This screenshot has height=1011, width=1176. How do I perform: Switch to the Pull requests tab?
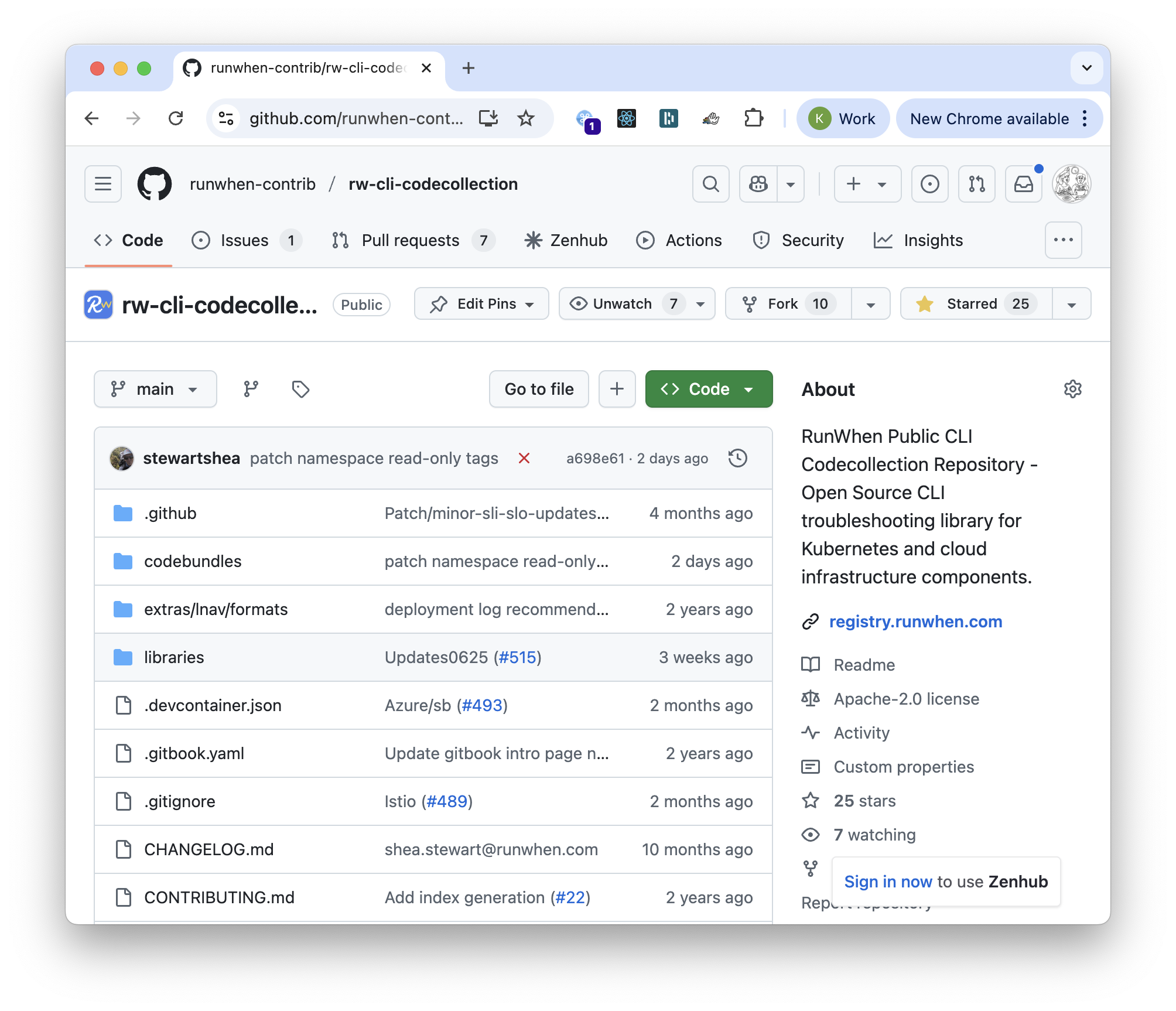410,240
